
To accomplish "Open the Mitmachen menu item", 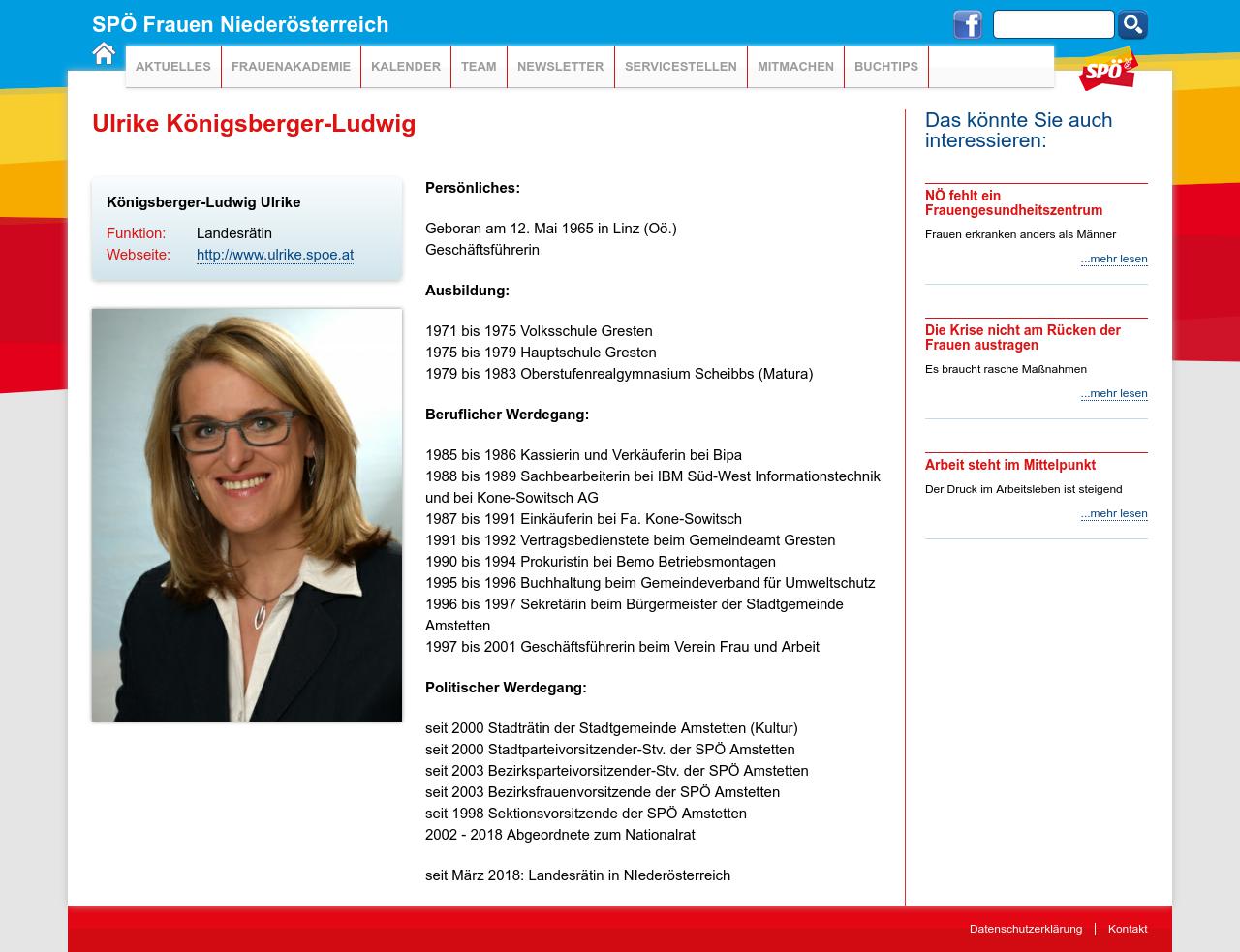I will coord(795,67).
